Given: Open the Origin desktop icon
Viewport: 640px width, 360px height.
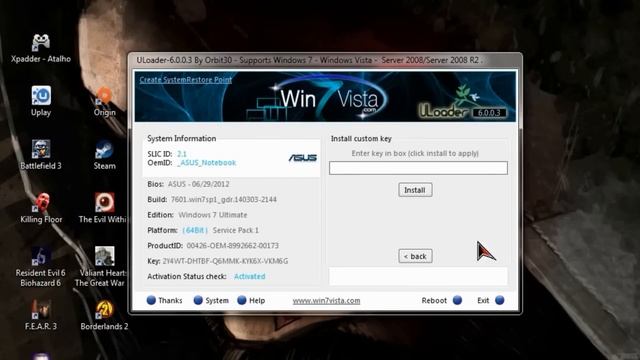Looking at the screenshot, I should click(104, 102).
